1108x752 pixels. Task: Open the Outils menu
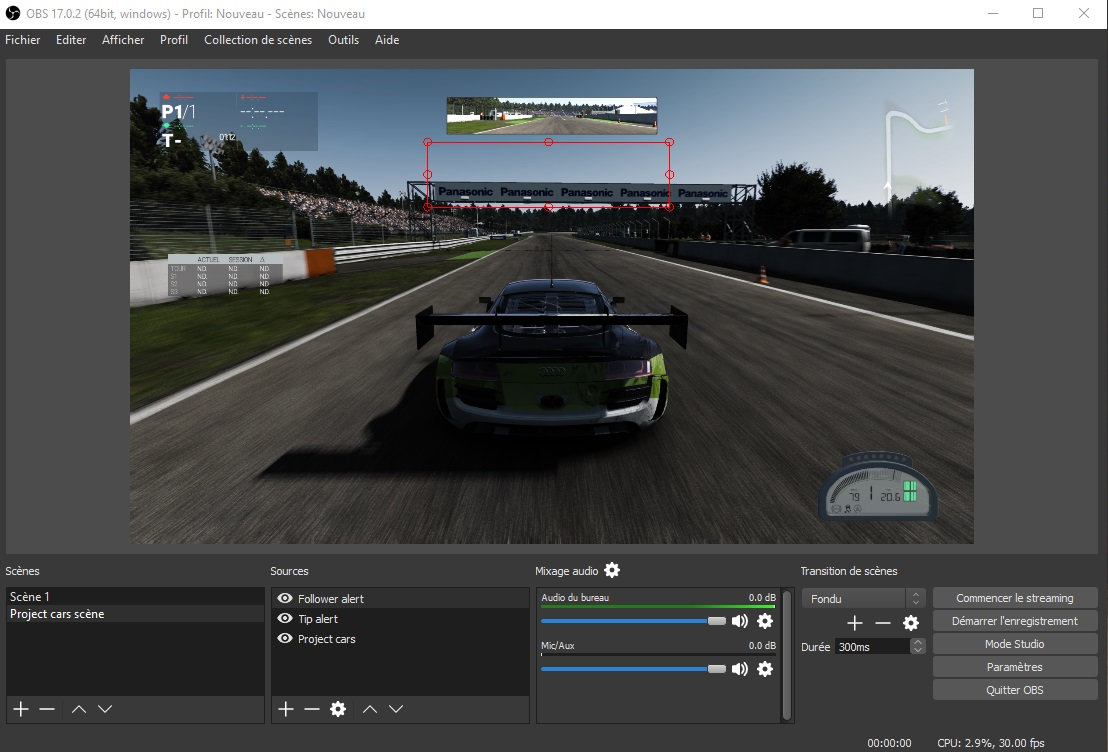pyautogui.click(x=343, y=40)
